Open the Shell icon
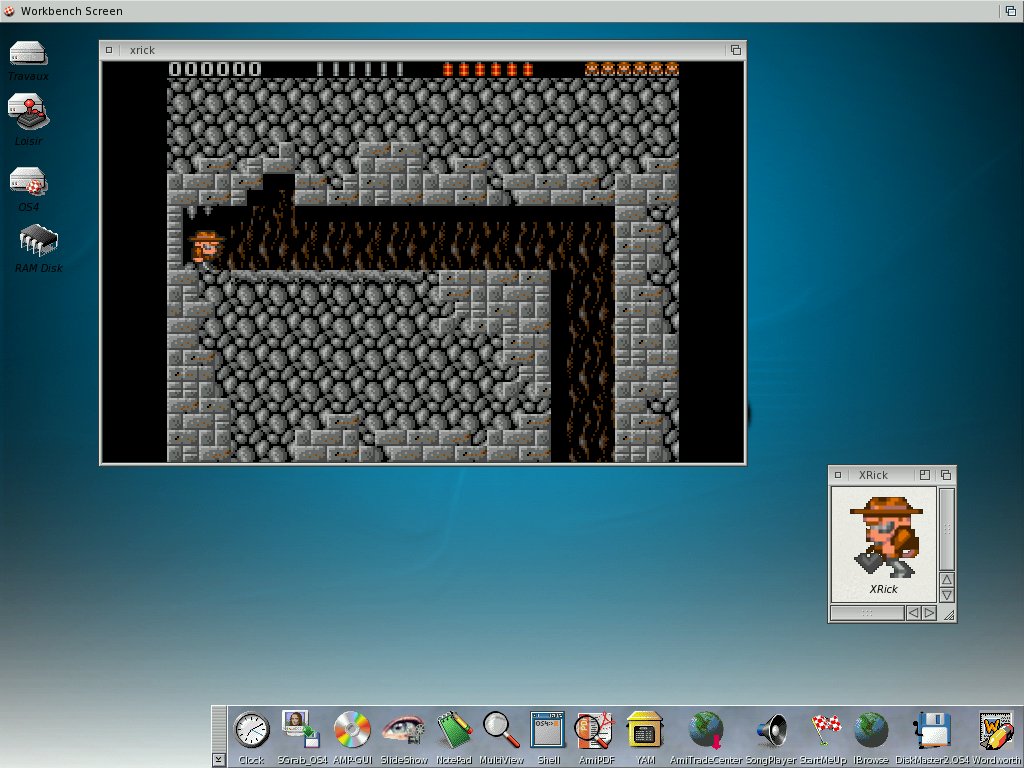The height and width of the screenshot is (768, 1024). tap(547, 729)
